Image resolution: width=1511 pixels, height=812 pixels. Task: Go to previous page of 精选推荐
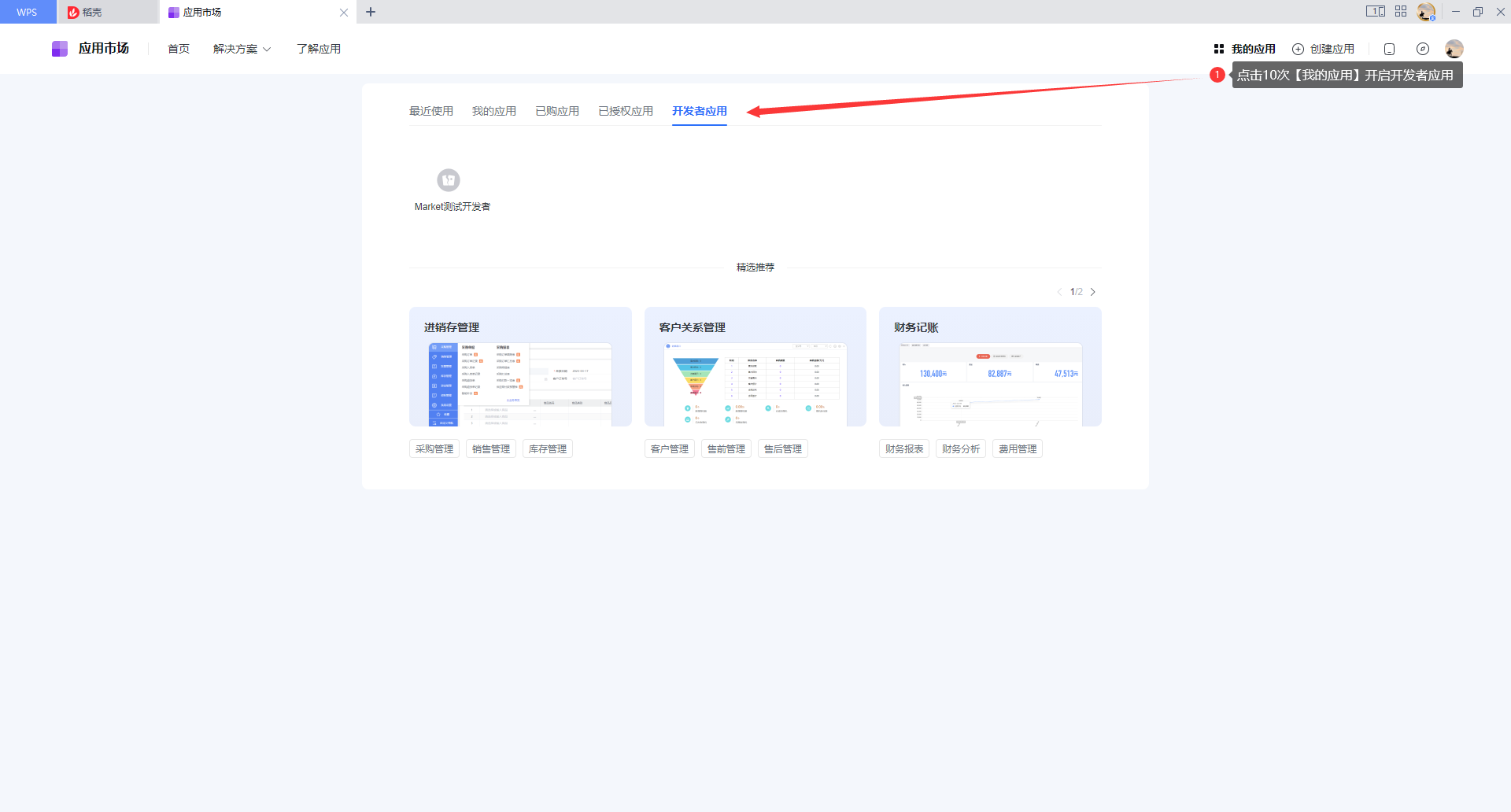click(1059, 292)
